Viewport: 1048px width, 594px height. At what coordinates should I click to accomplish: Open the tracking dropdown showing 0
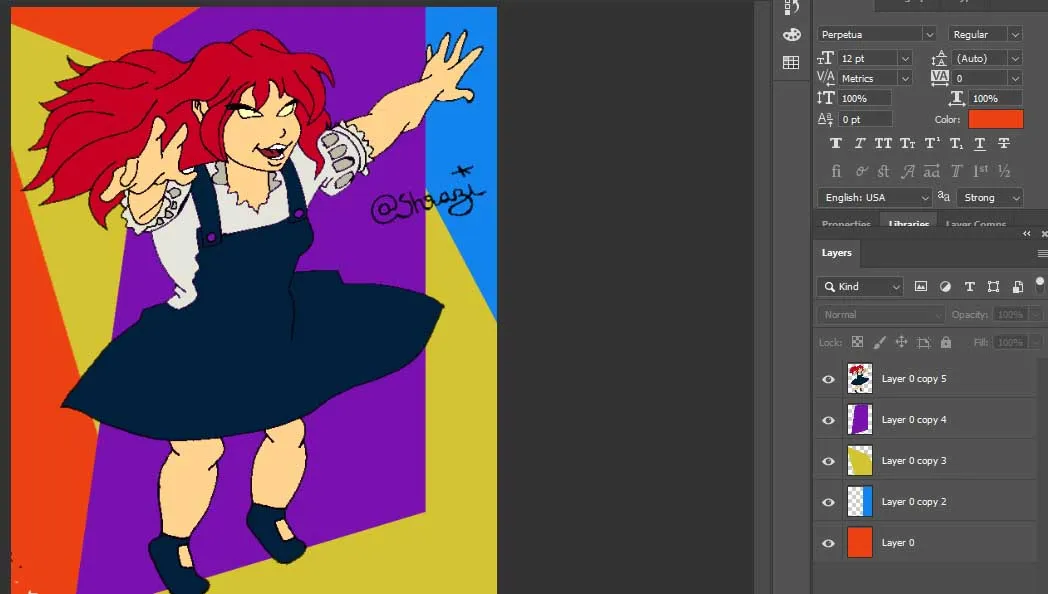1015,79
